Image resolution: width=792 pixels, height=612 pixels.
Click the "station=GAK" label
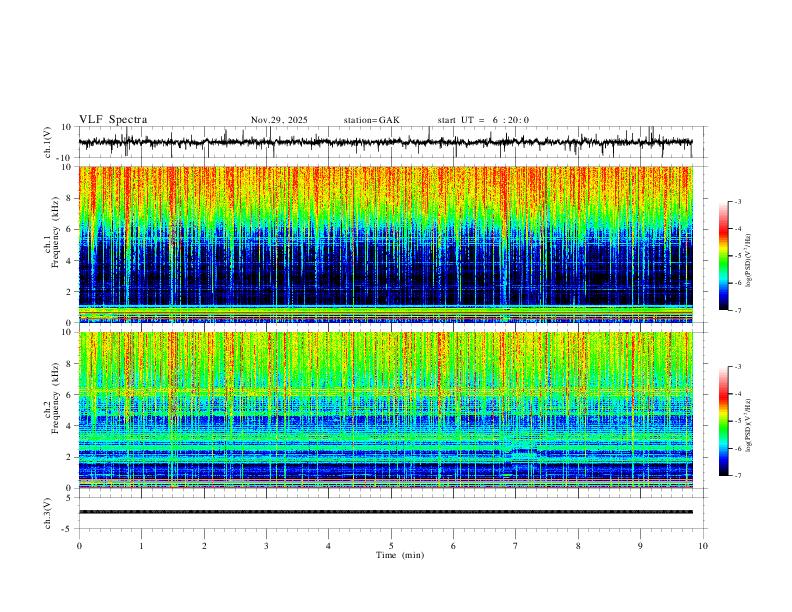tap(372, 120)
